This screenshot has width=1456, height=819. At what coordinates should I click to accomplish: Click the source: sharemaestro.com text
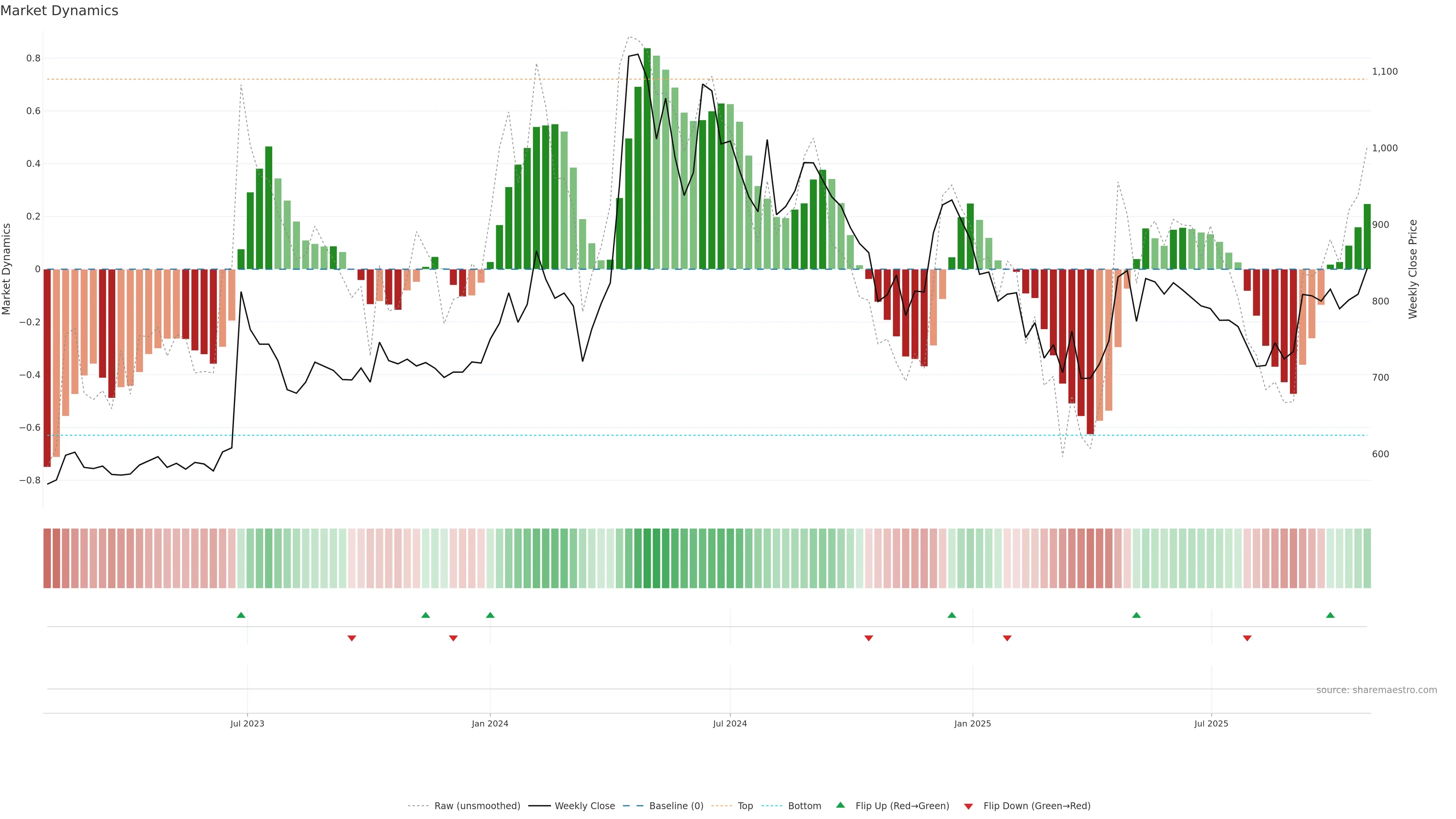[1376, 690]
